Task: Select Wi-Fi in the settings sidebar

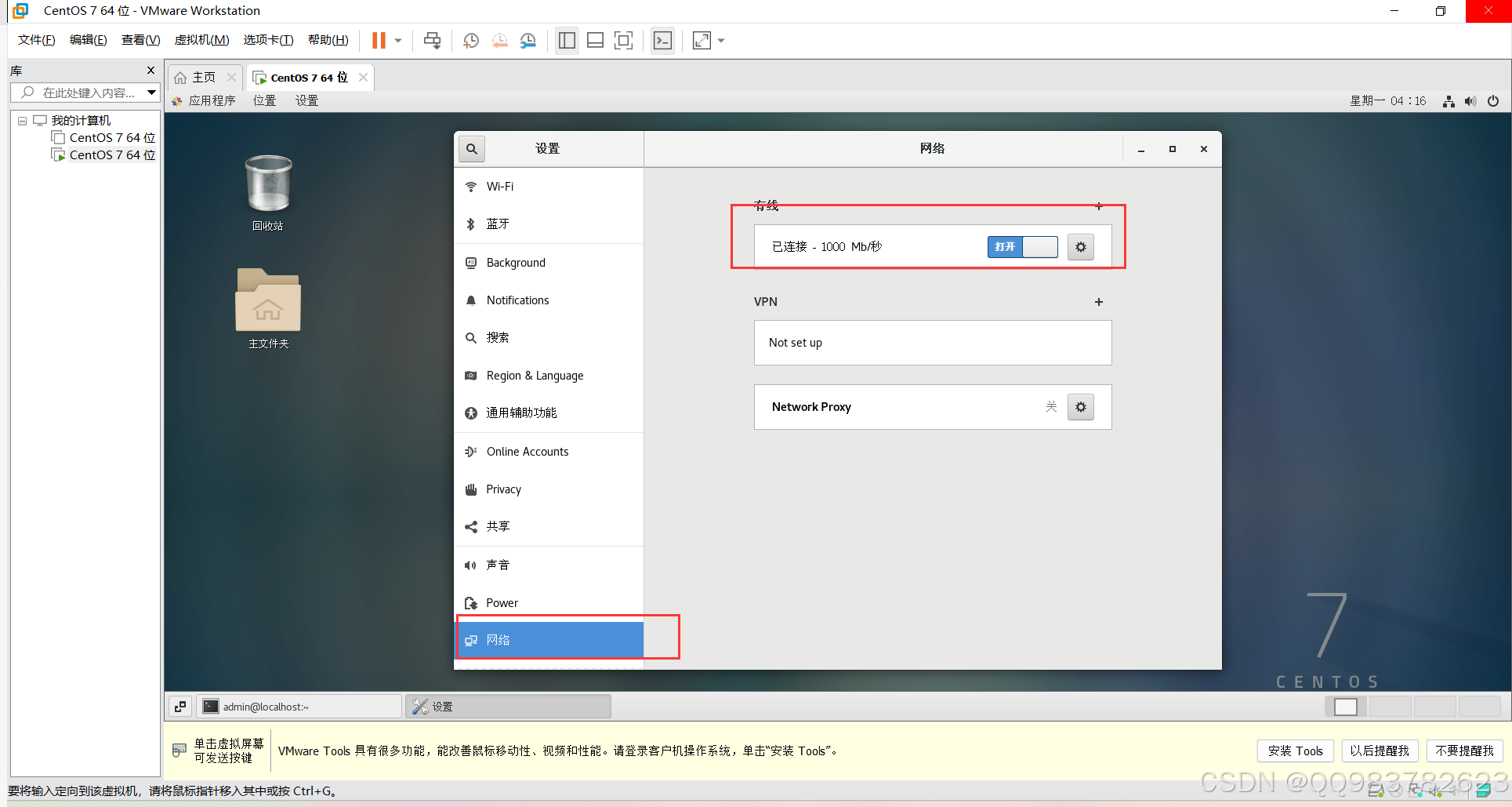Action: tap(549, 187)
